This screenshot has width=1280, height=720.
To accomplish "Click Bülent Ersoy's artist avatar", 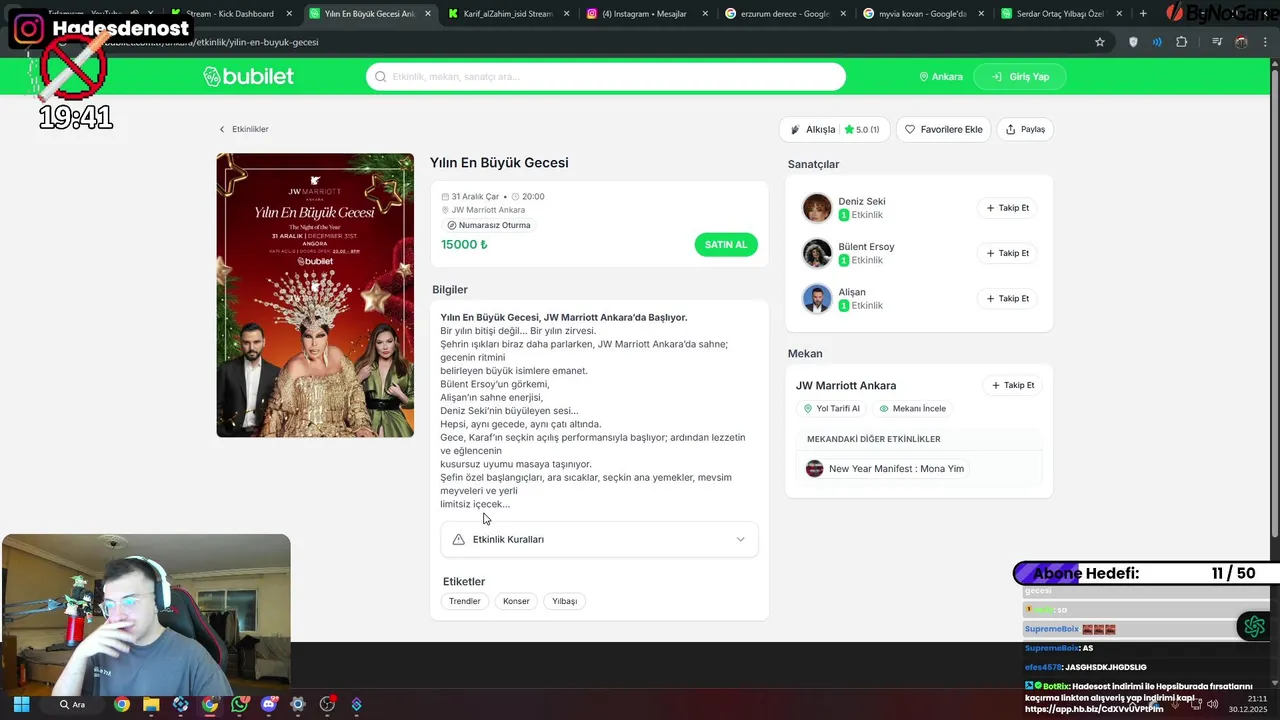I will coord(817,253).
